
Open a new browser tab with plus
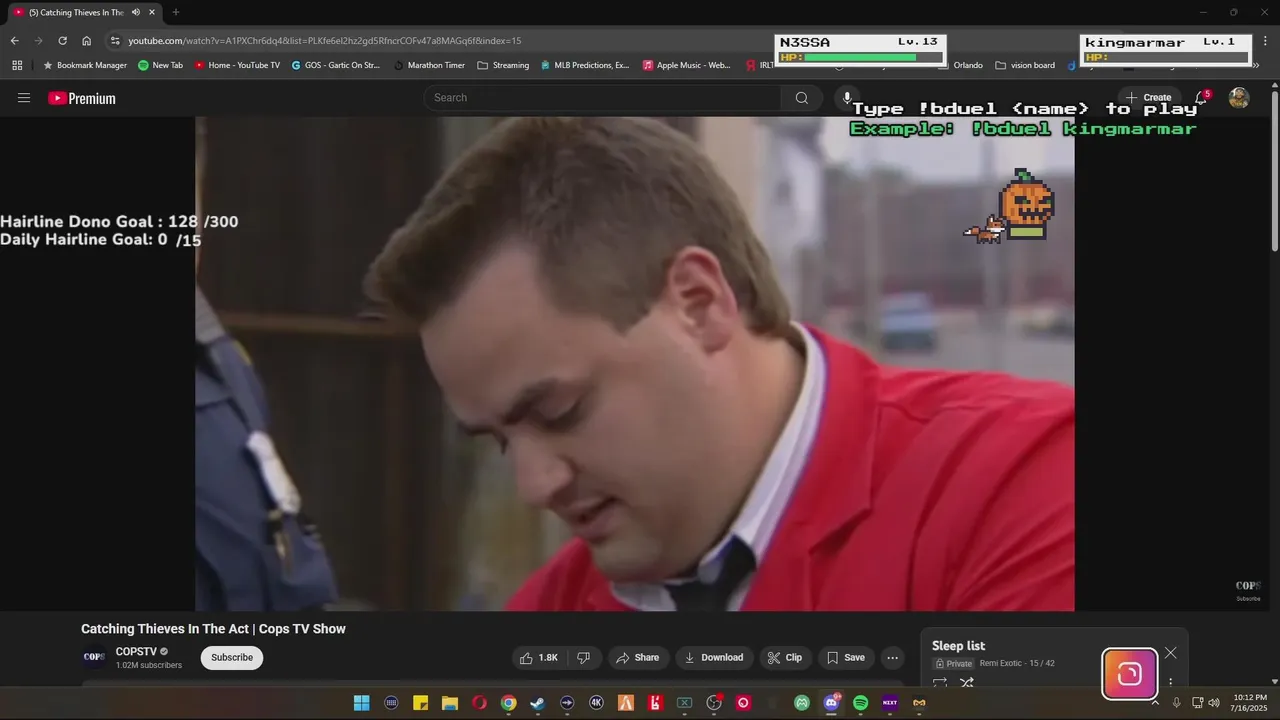coord(176,12)
